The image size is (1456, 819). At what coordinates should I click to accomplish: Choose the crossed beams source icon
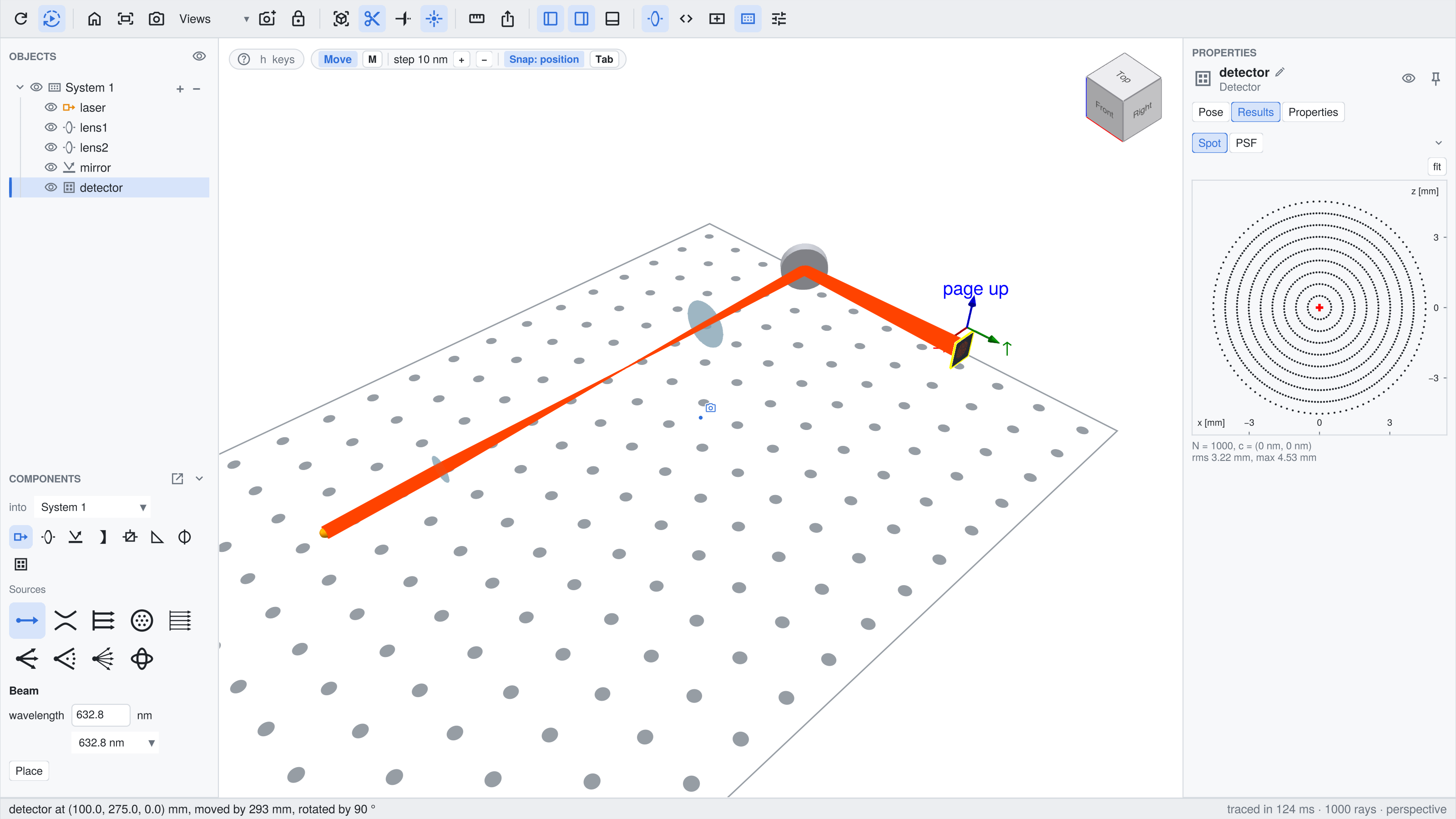(65, 621)
